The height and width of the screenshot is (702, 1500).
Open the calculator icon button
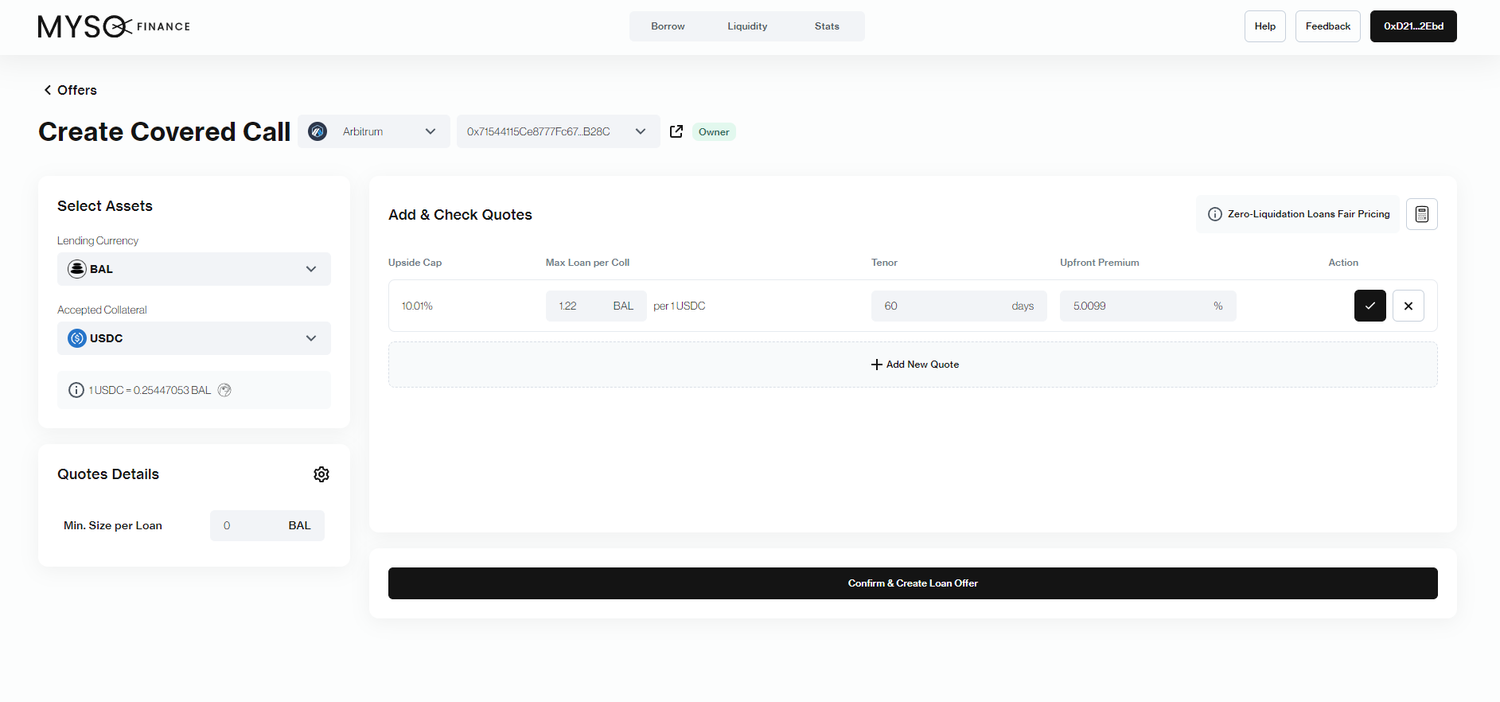(x=1421, y=214)
